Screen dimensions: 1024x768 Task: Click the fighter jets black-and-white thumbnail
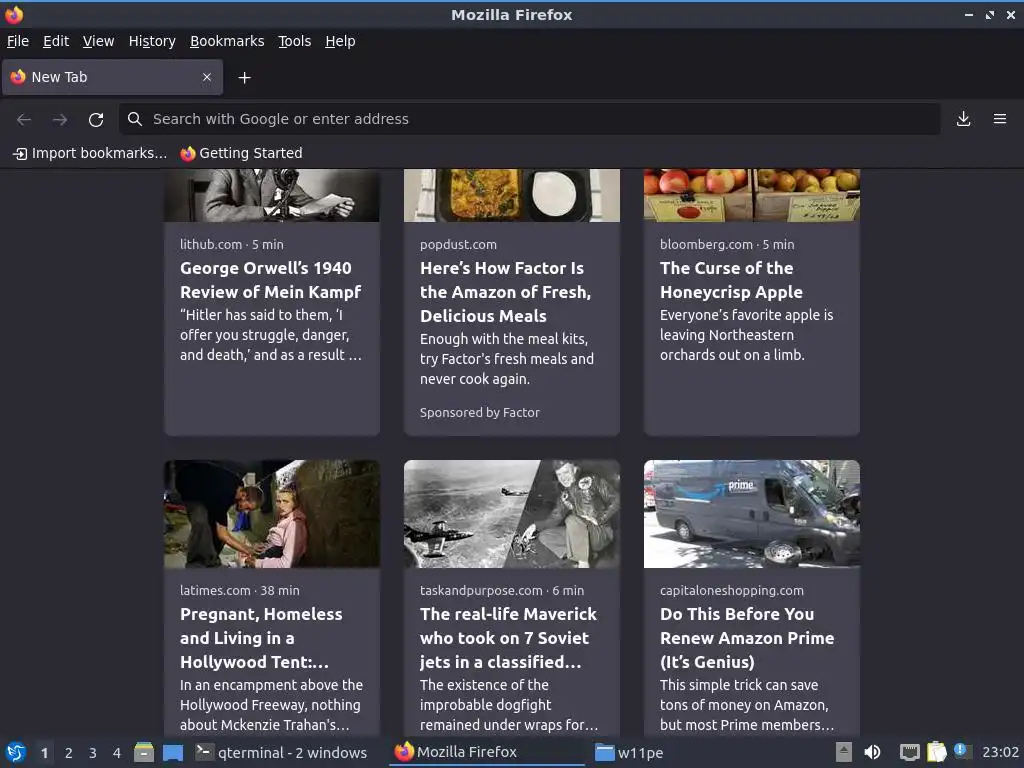click(x=511, y=514)
